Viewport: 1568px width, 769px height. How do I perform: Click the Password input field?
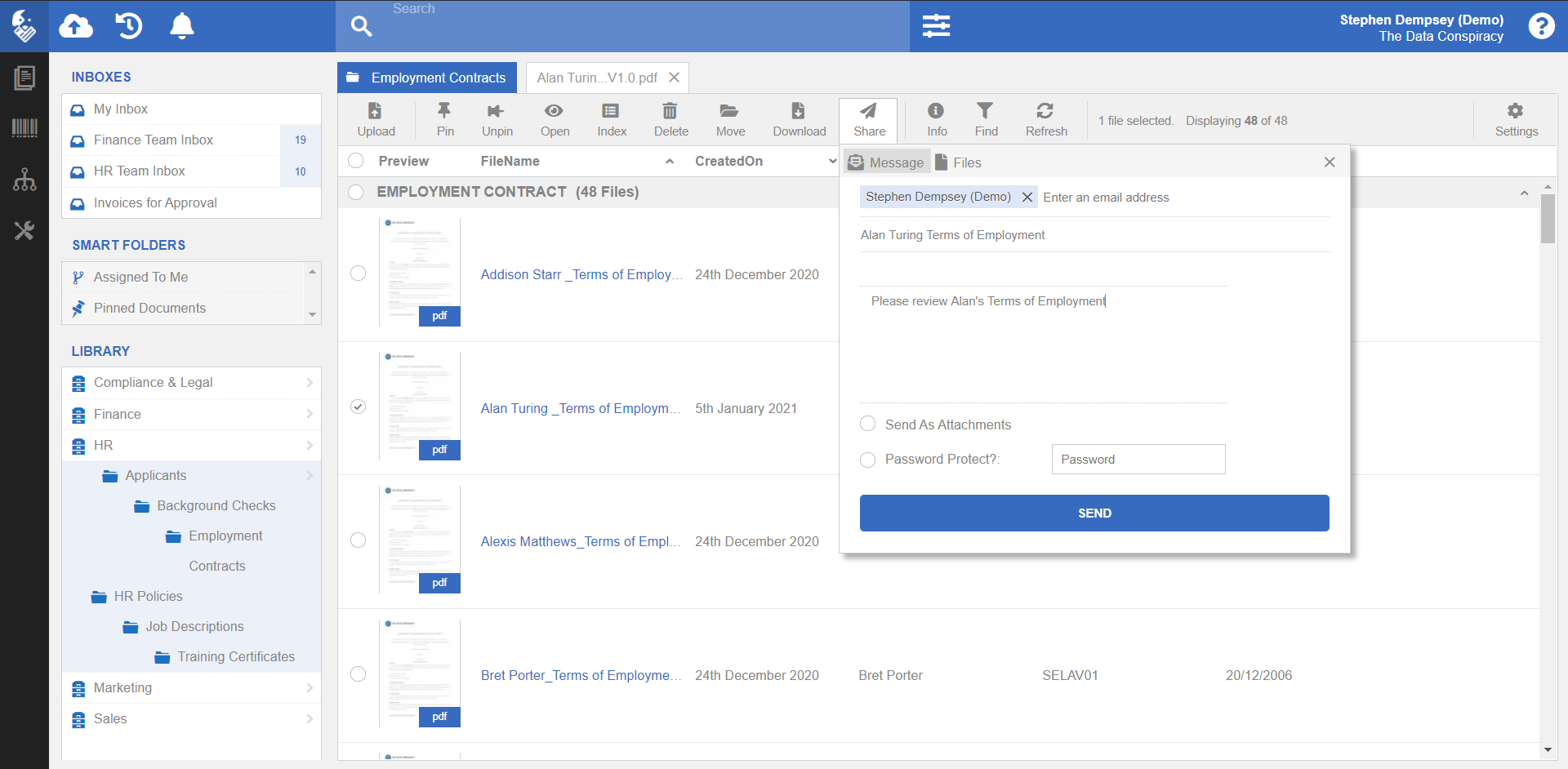point(1138,460)
